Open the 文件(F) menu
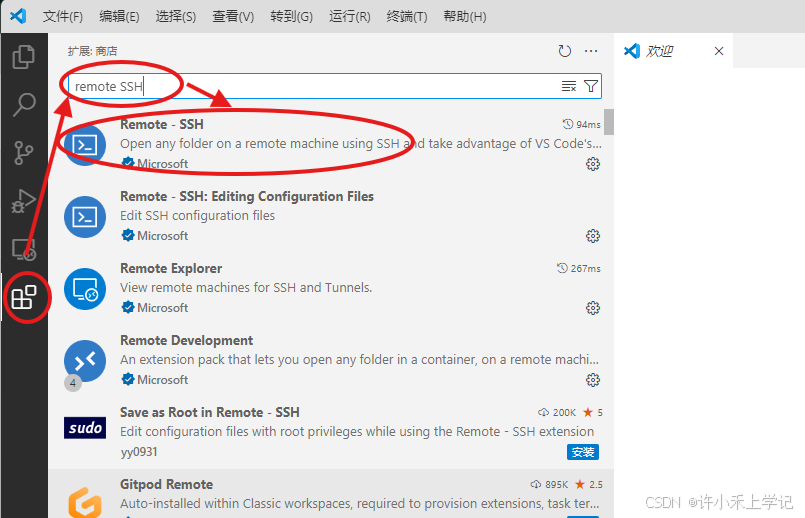 63,16
